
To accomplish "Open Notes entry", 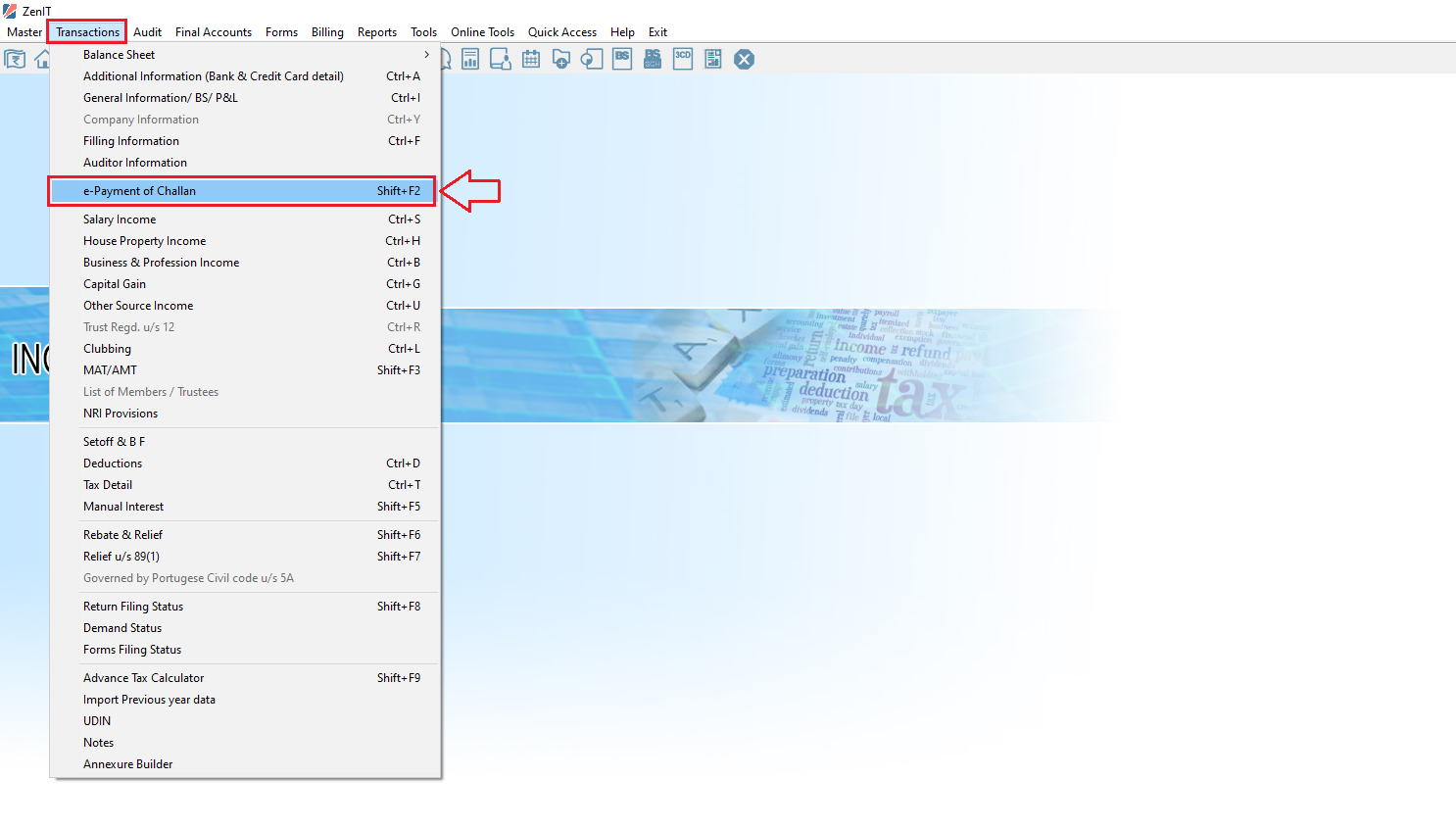I will point(245,743).
